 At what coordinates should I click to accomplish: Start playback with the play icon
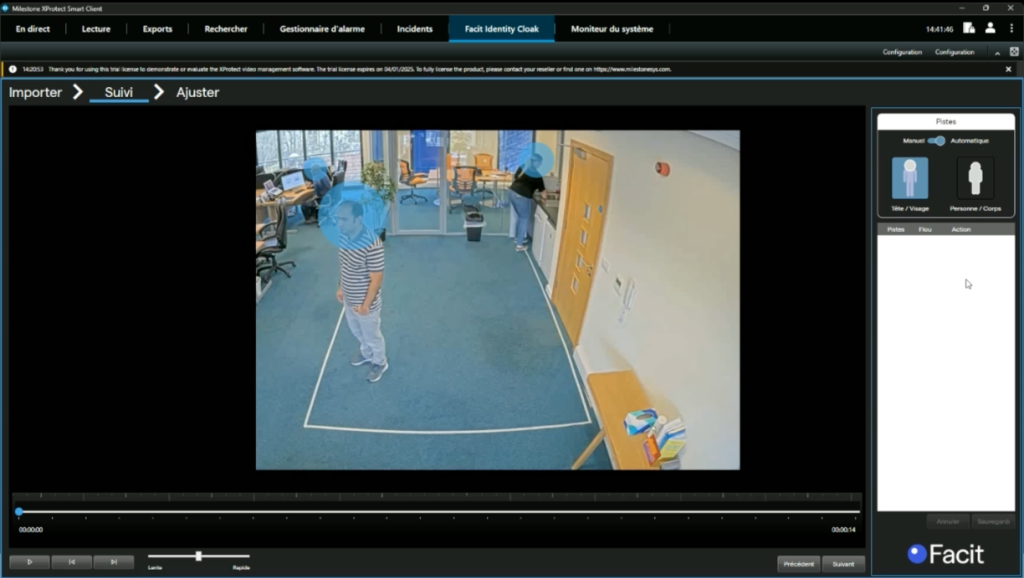[31, 561]
